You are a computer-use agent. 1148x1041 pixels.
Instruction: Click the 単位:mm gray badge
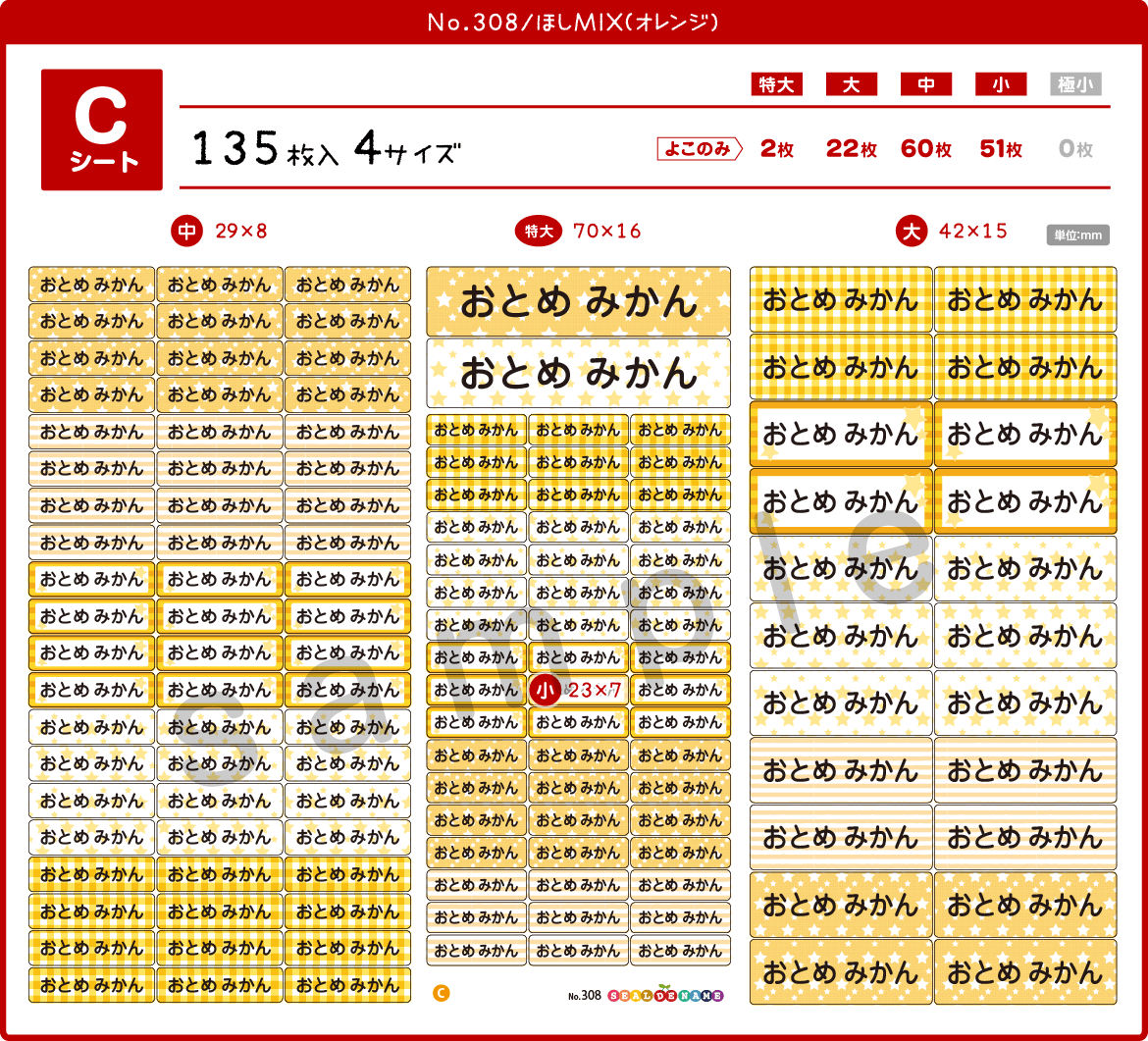[x=1077, y=235]
